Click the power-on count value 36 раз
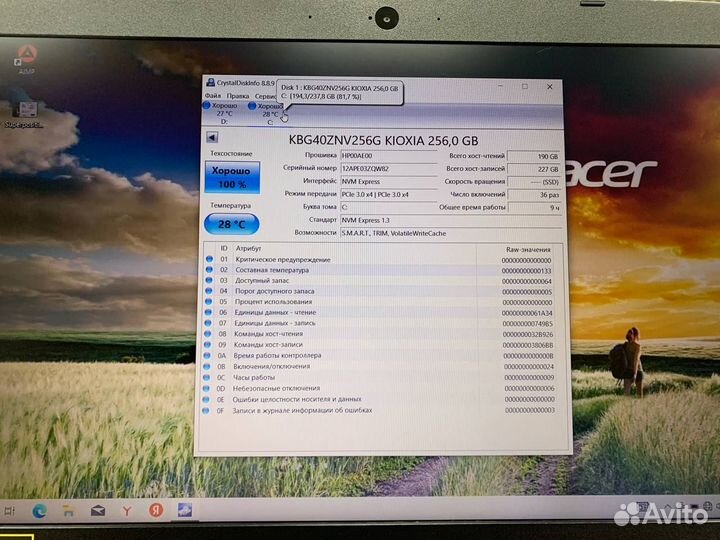The width and height of the screenshot is (720, 540). (534, 195)
